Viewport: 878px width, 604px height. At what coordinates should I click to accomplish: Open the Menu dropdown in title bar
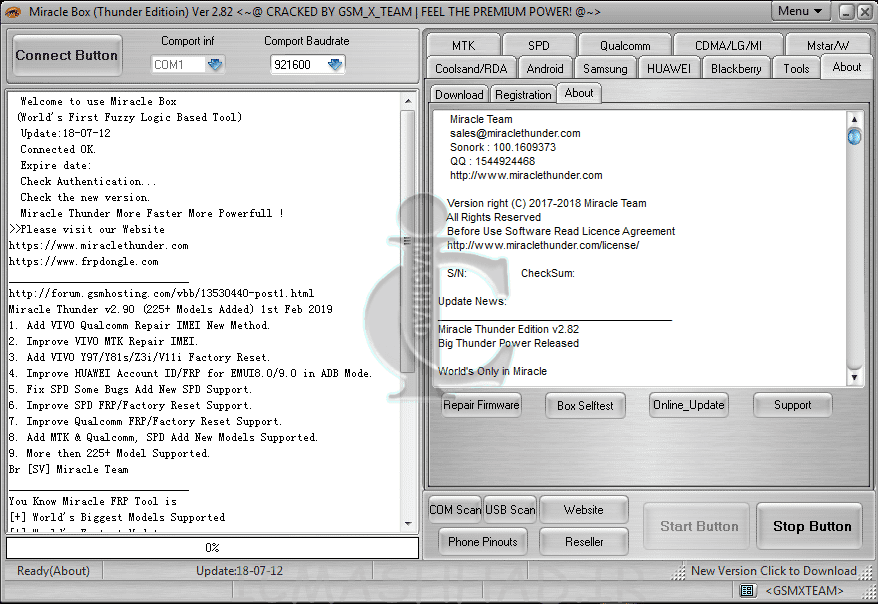point(800,11)
